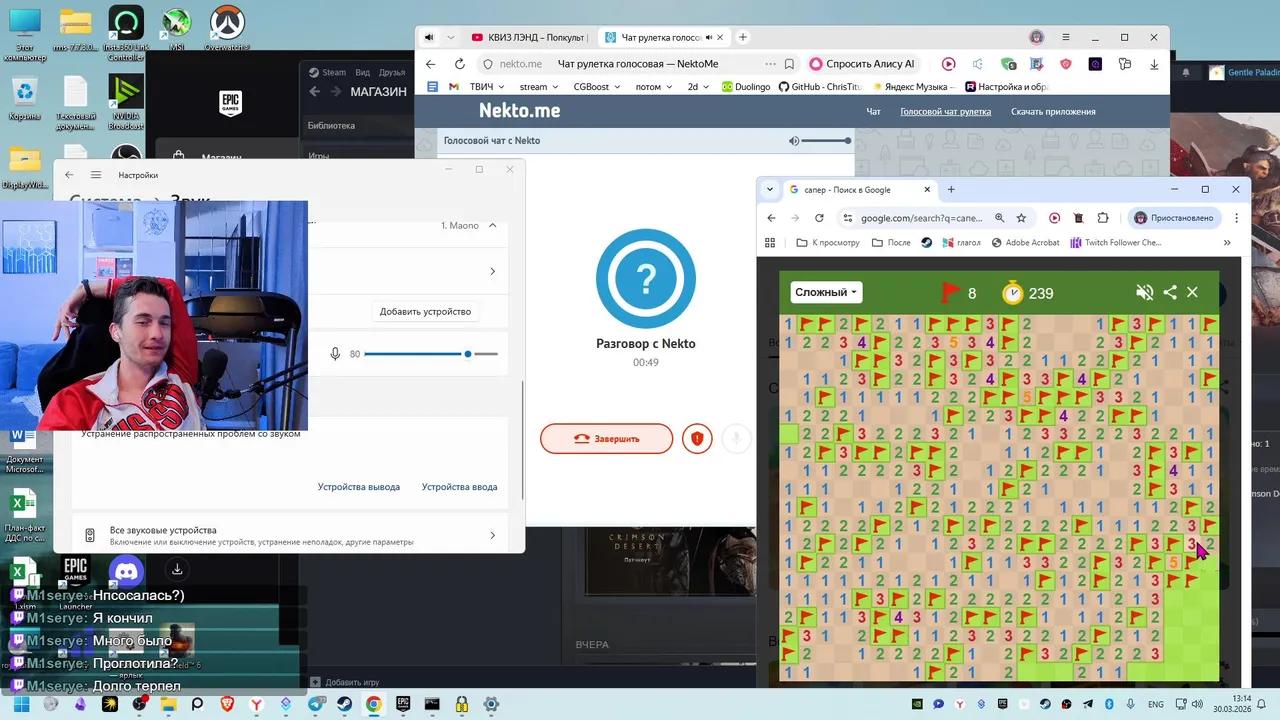
Task: Reload the Nekto.me page
Action: [460, 64]
